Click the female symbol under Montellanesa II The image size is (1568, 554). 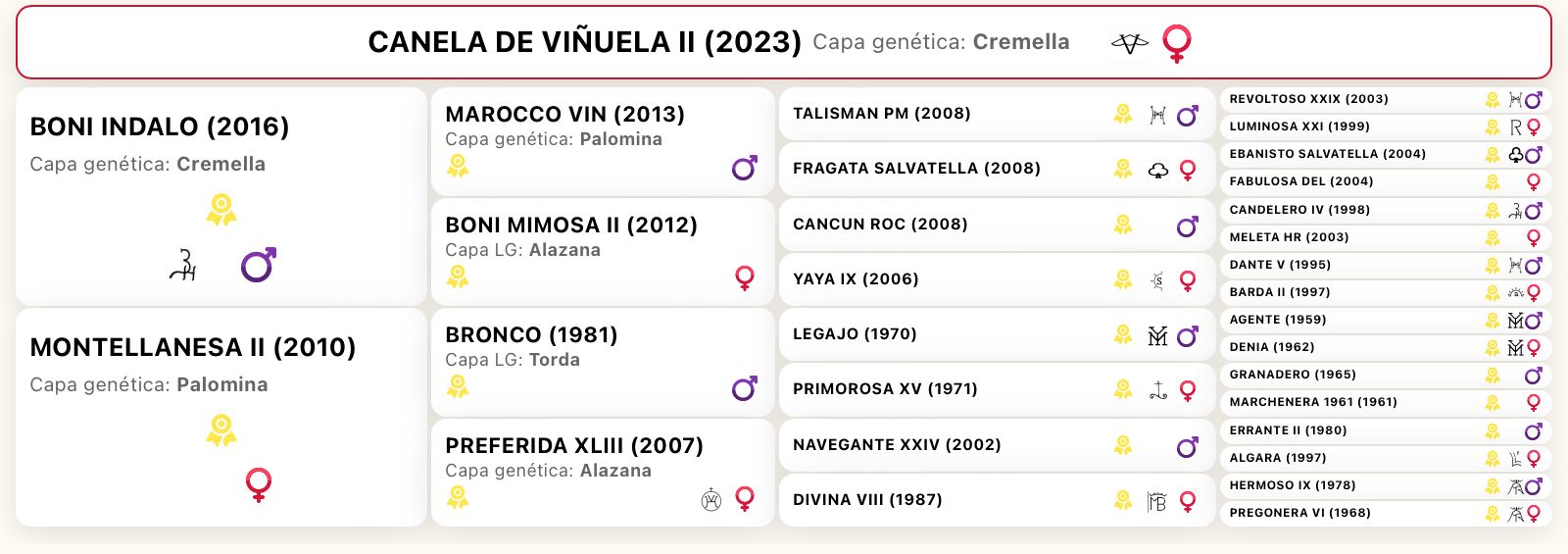click(259, 484)
